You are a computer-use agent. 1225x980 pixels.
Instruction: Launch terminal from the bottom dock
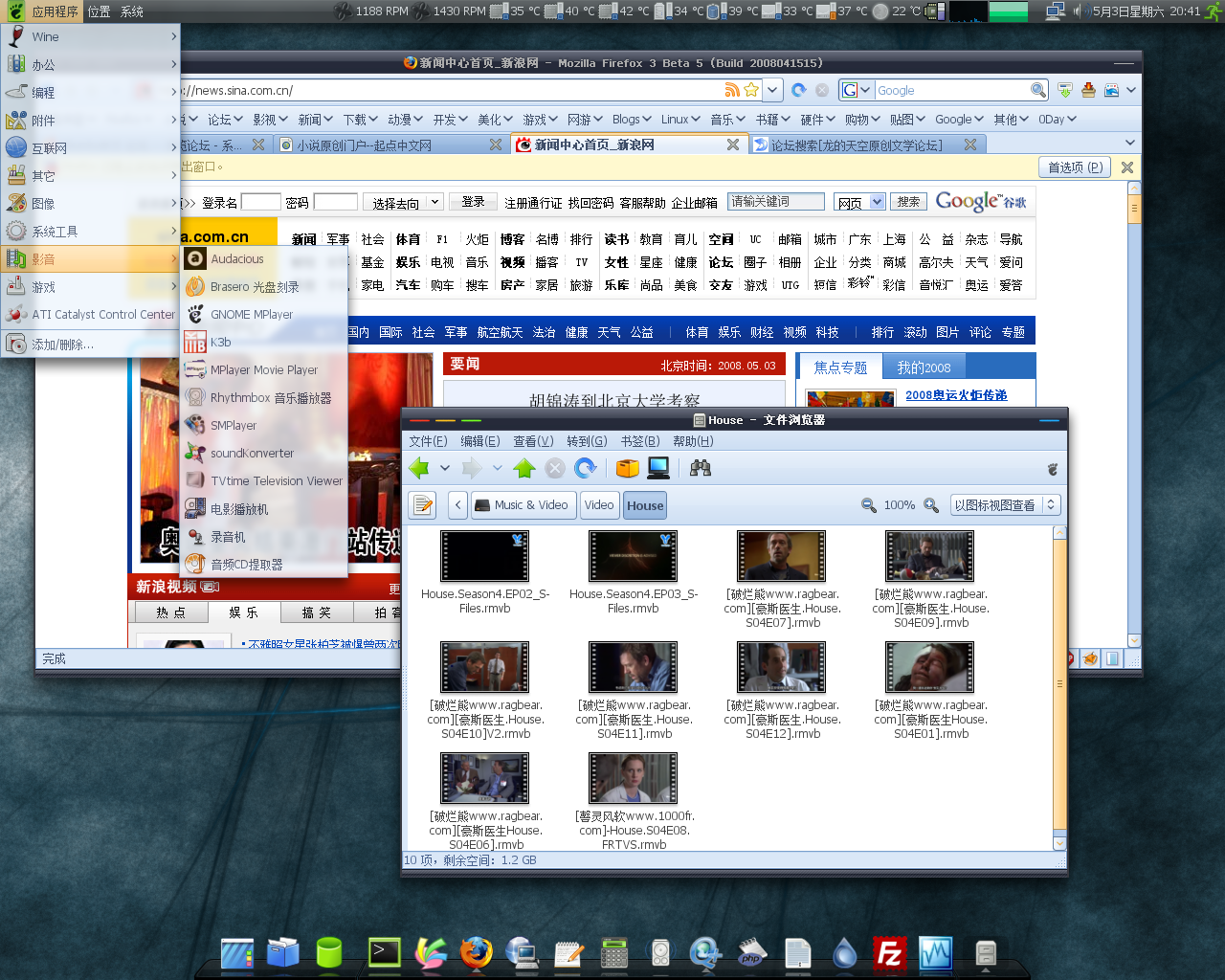384,951
